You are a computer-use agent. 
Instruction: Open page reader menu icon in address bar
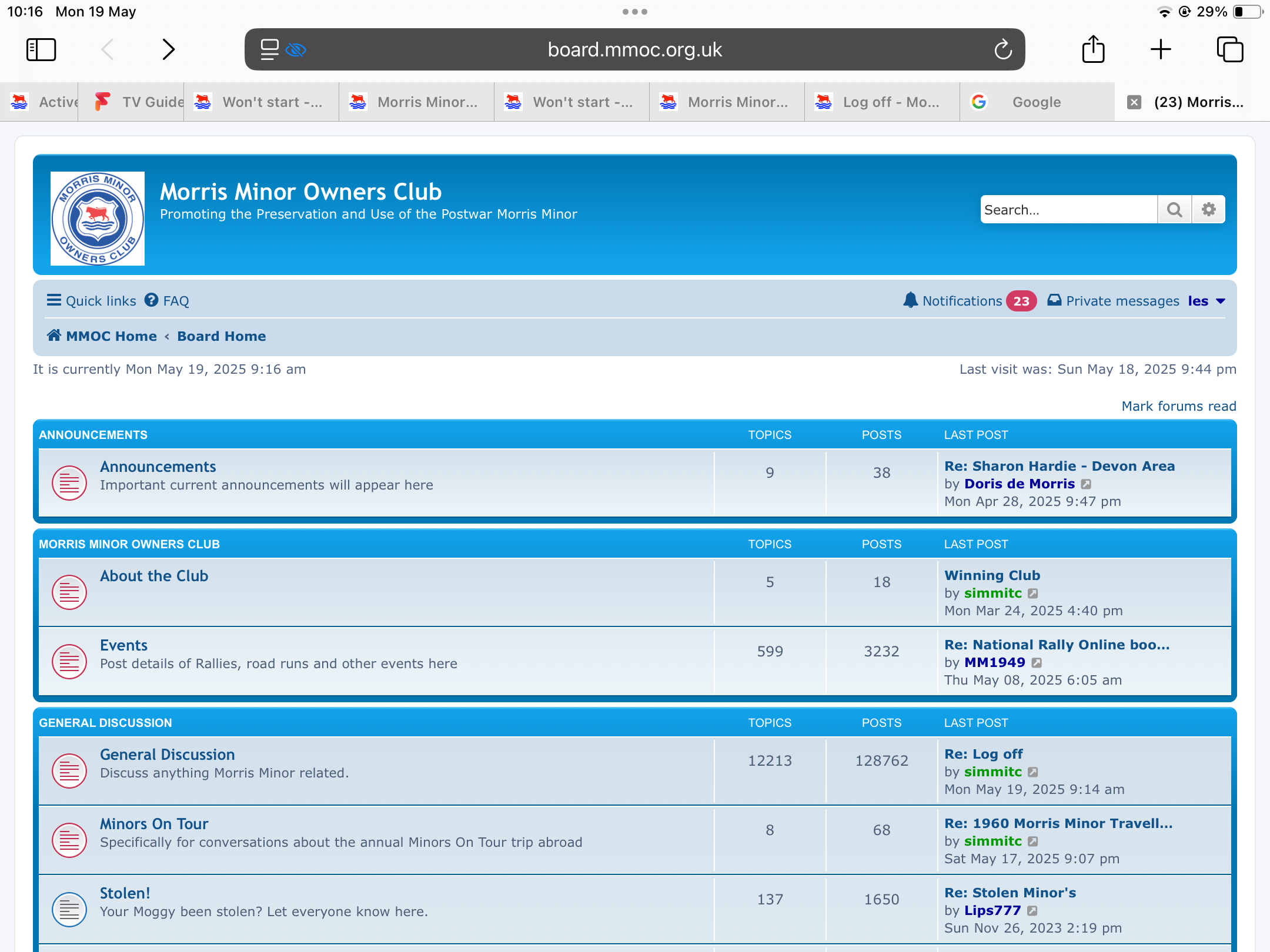click(x=269, y=49)
